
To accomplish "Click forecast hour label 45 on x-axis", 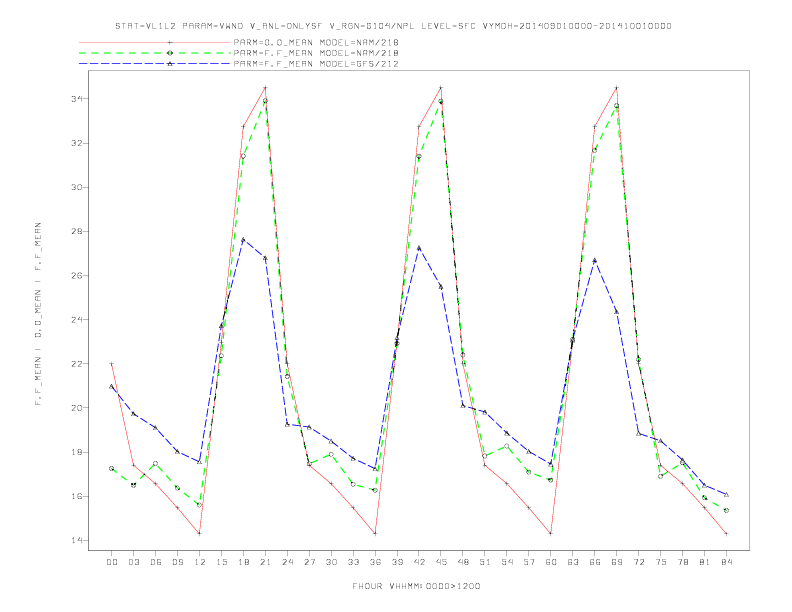I will (x=441, y=562).
